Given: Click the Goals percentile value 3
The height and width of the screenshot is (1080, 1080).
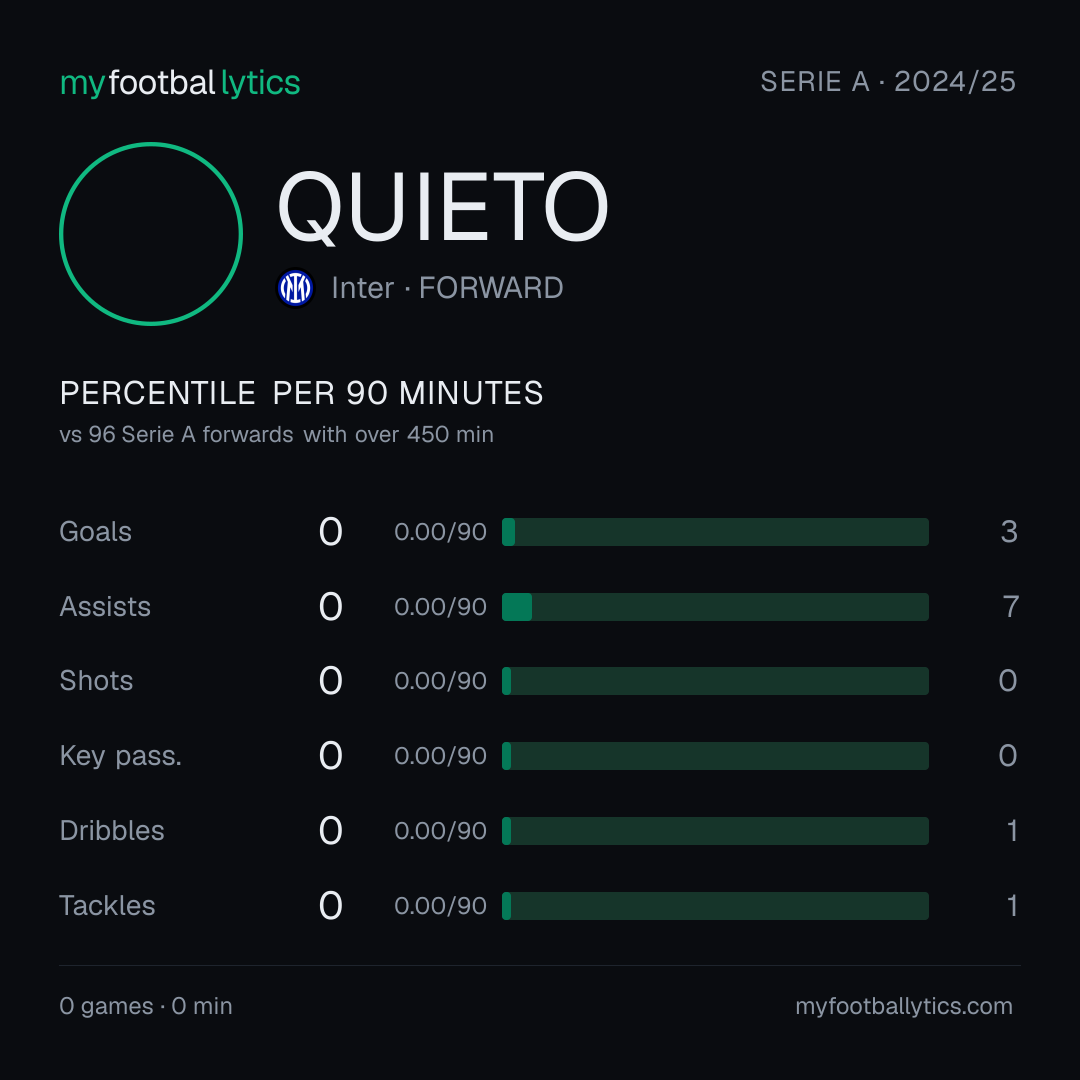Looking at the screenshot, I should pyautogui.click(x=1009, y=532).
